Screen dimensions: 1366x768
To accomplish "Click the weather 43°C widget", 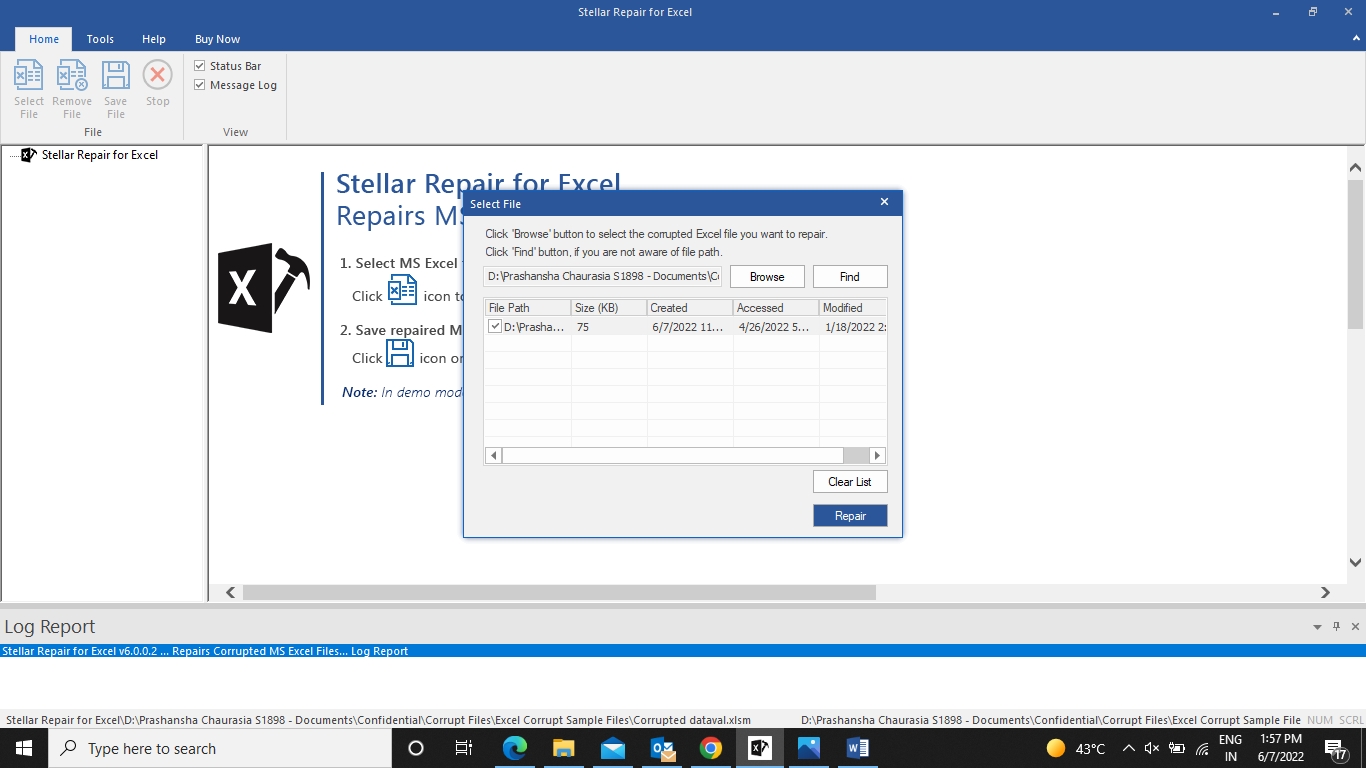I will pyautogui.click(x=1076, y=748).
